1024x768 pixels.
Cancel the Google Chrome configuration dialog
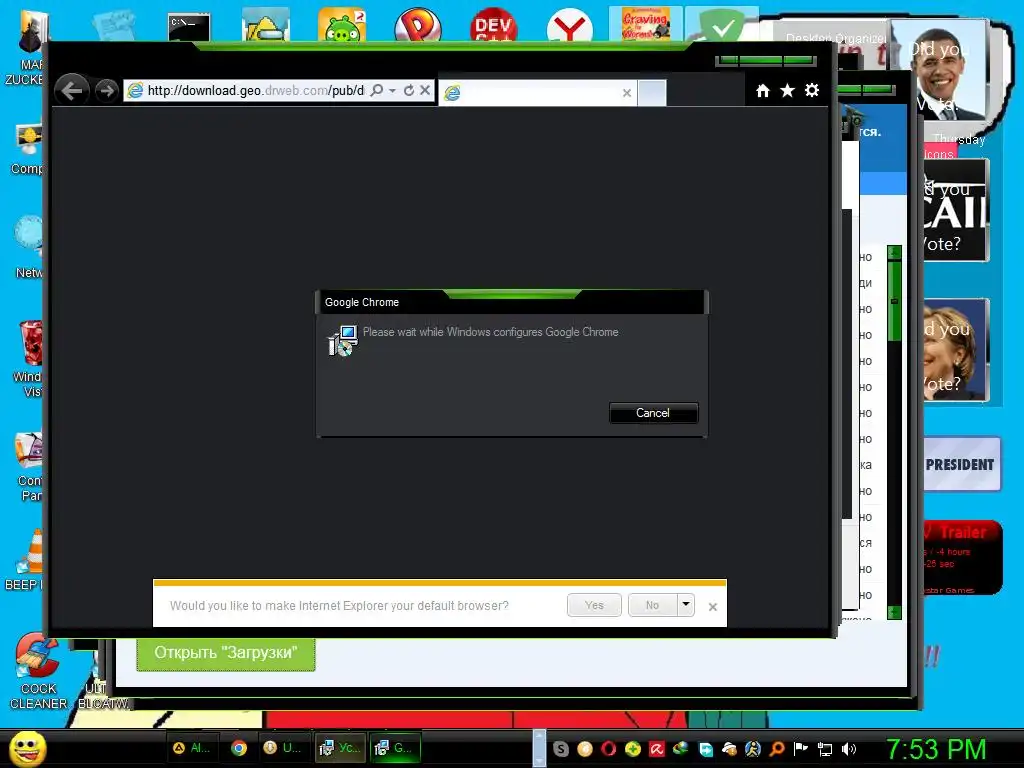653,413
